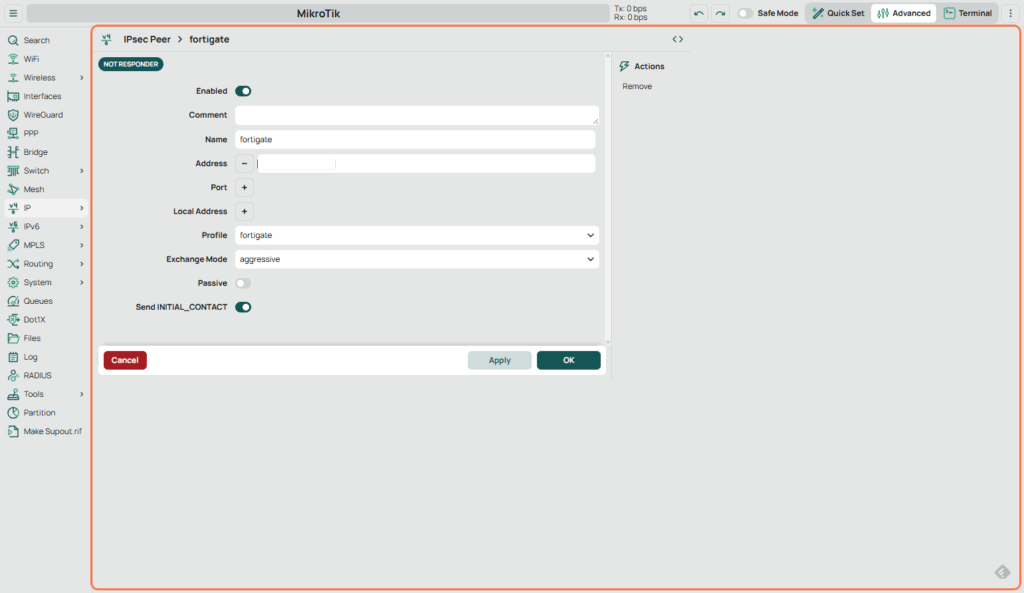Expand the IPv6 submenu
This screenshot has height=593, width=1024.
[x=82, y=227]
